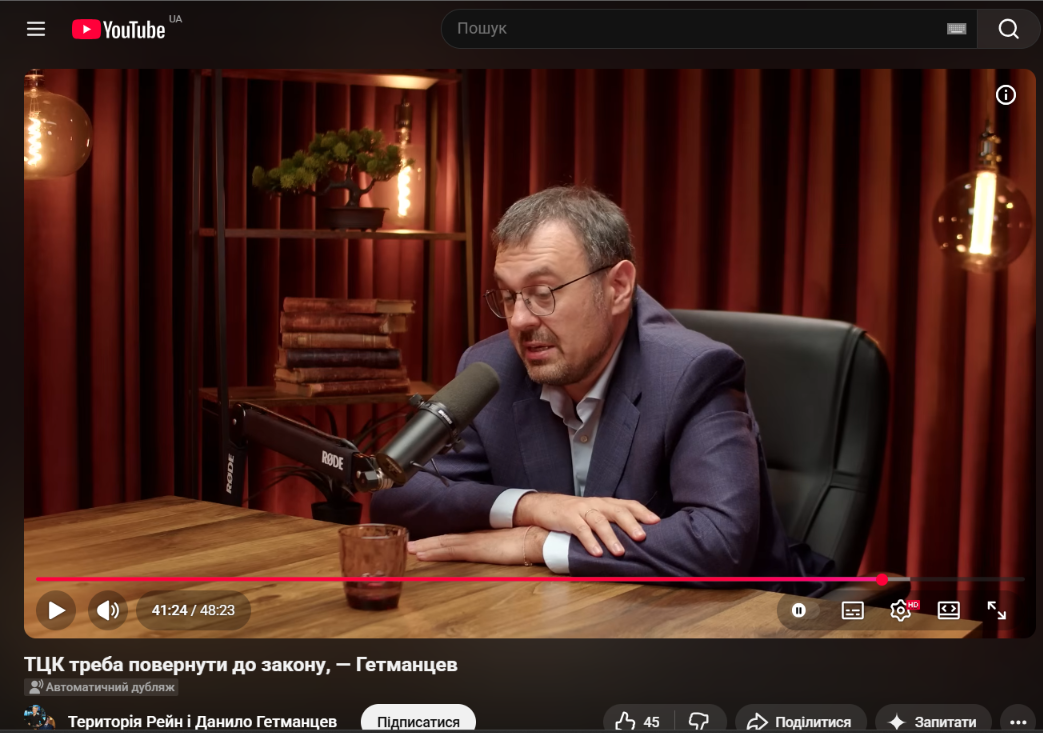Viewport: 1043px width, 733px height.
Task: Switch to theater mode
Action: pyautogui.click(x=948, y=610)
